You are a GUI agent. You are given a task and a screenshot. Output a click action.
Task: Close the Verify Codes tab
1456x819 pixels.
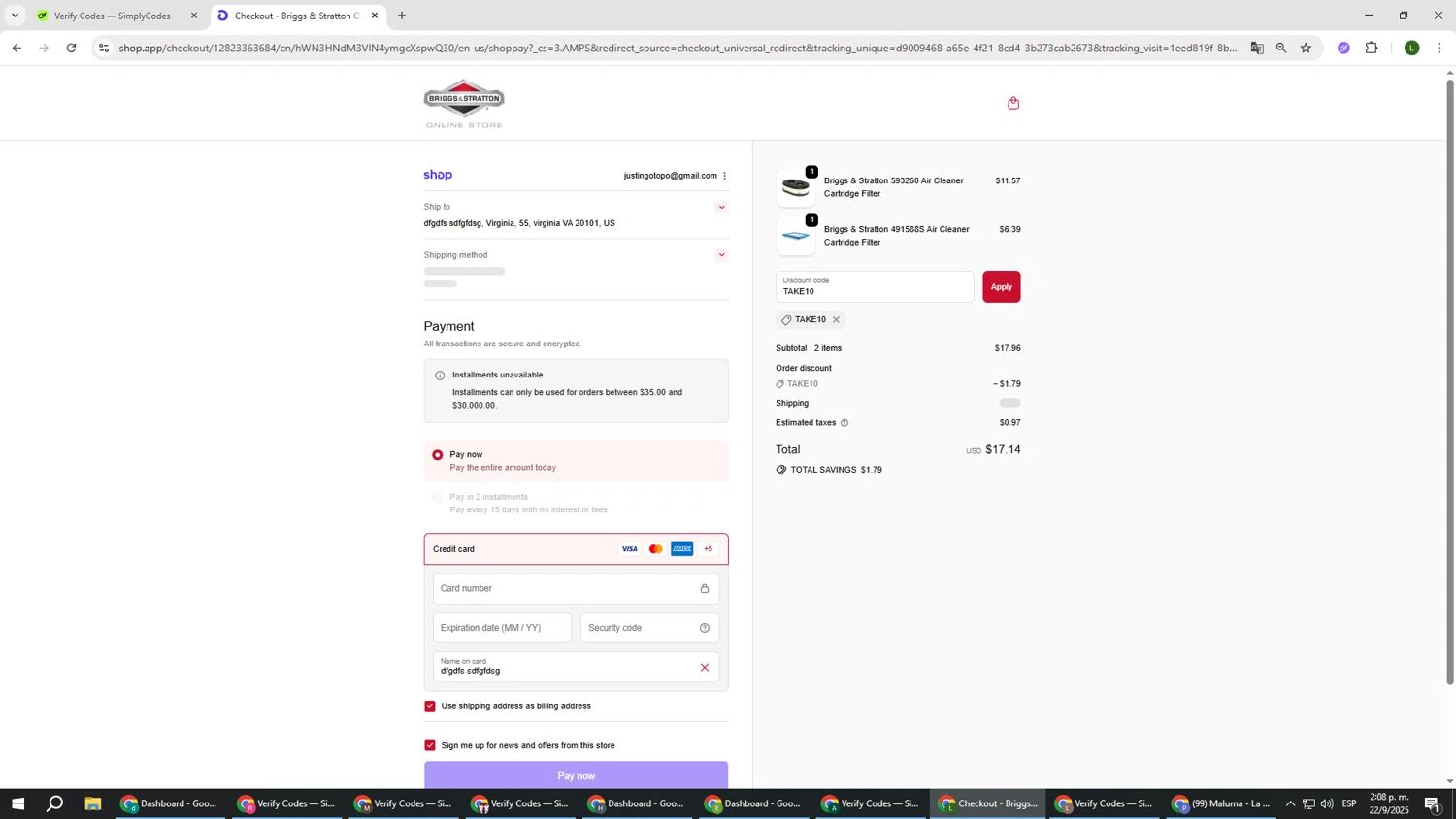(x=193, y=16)
